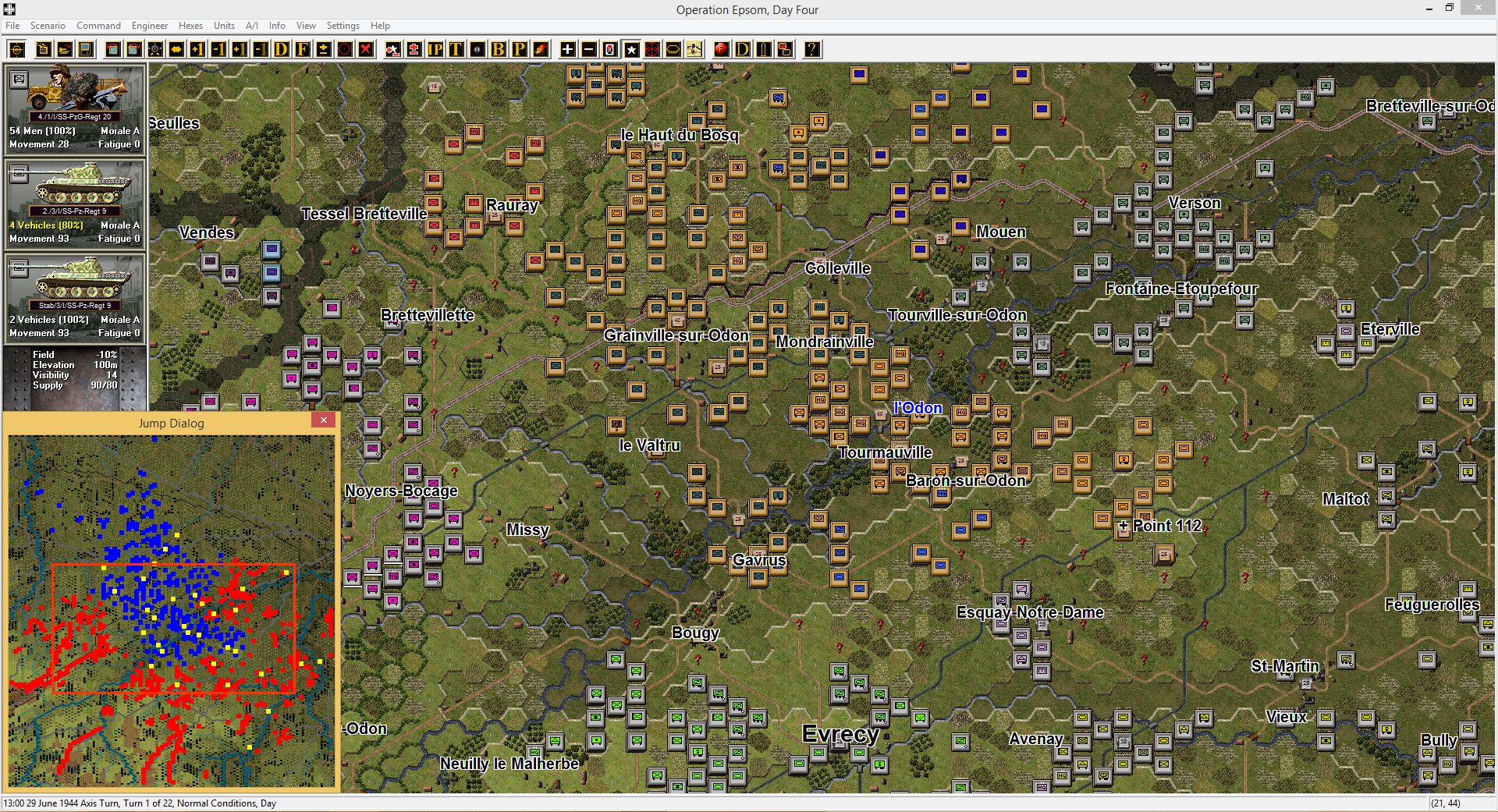Screen dimensions: 1498x812
Task: Click the new scenario document icon
Action: [44, 50]
